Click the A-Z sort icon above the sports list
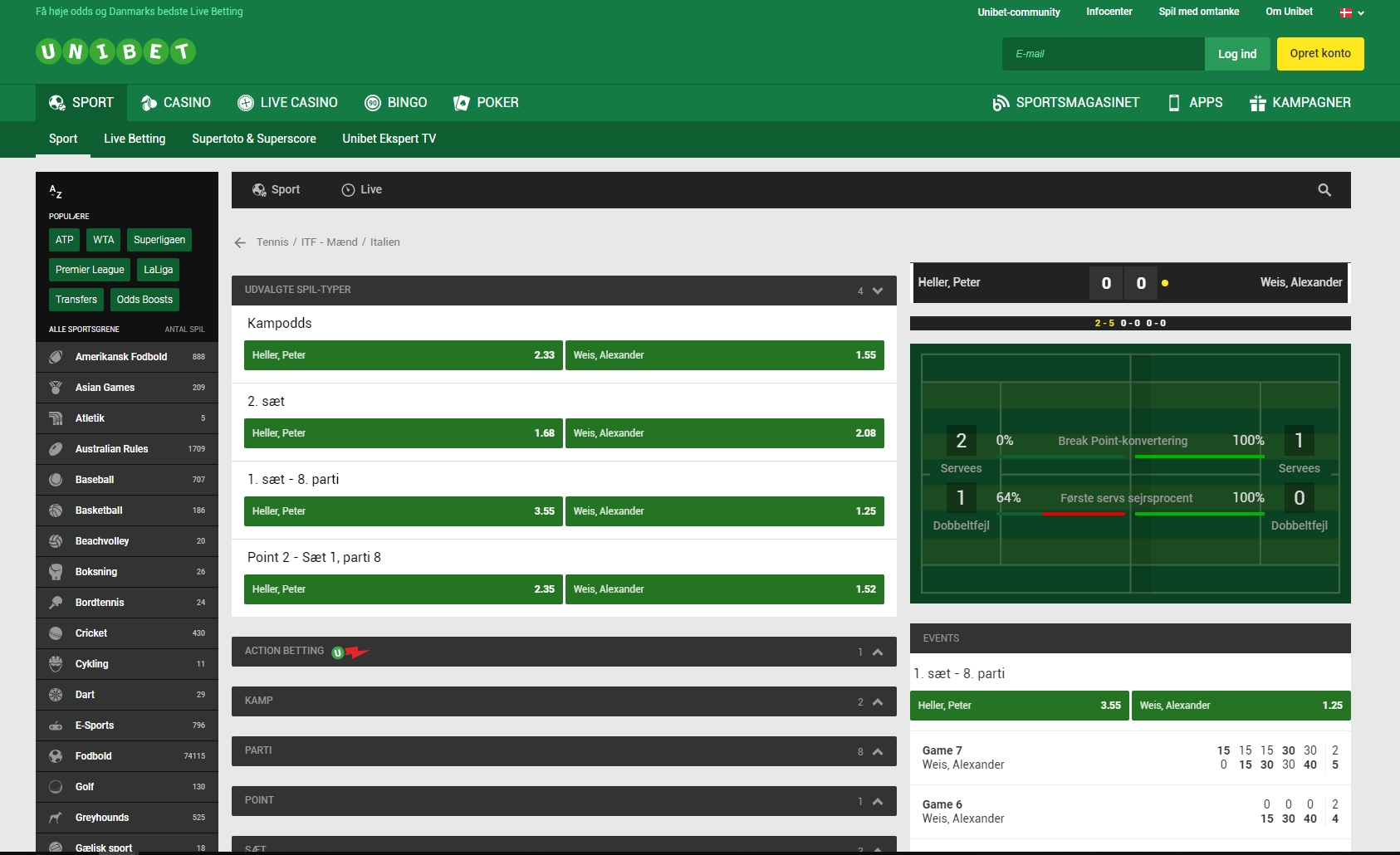Screen dimensions: 1400x855 click(55, 192)
